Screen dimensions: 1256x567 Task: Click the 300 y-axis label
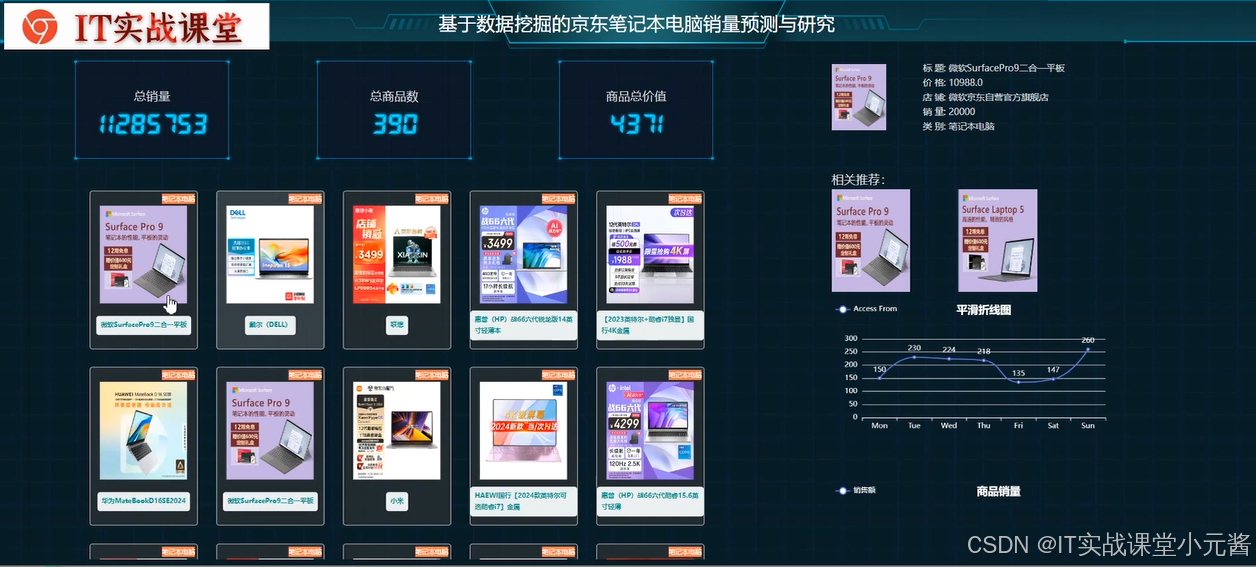851,339
